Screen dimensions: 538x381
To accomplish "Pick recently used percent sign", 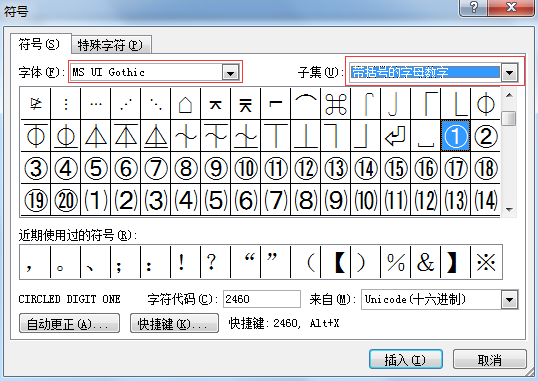I will pyautogui.click(x=396, y=262).
